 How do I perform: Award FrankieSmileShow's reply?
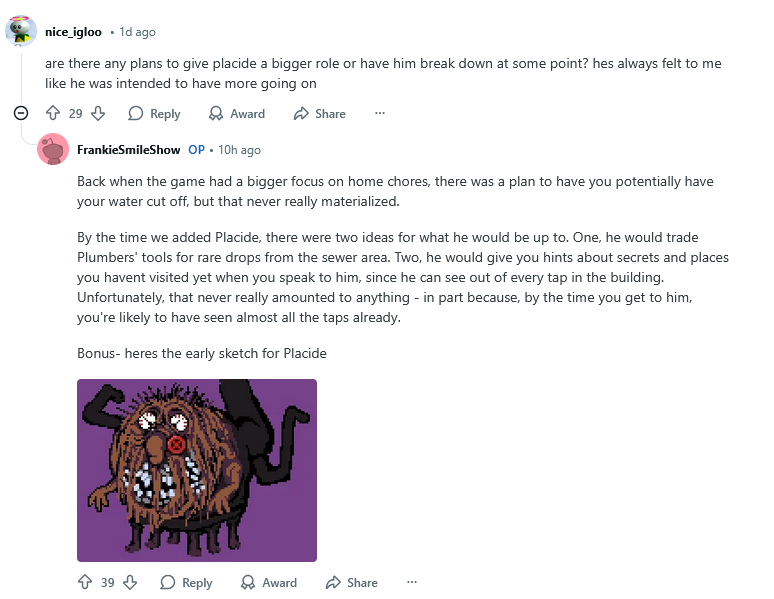click(x=268, y=582)
